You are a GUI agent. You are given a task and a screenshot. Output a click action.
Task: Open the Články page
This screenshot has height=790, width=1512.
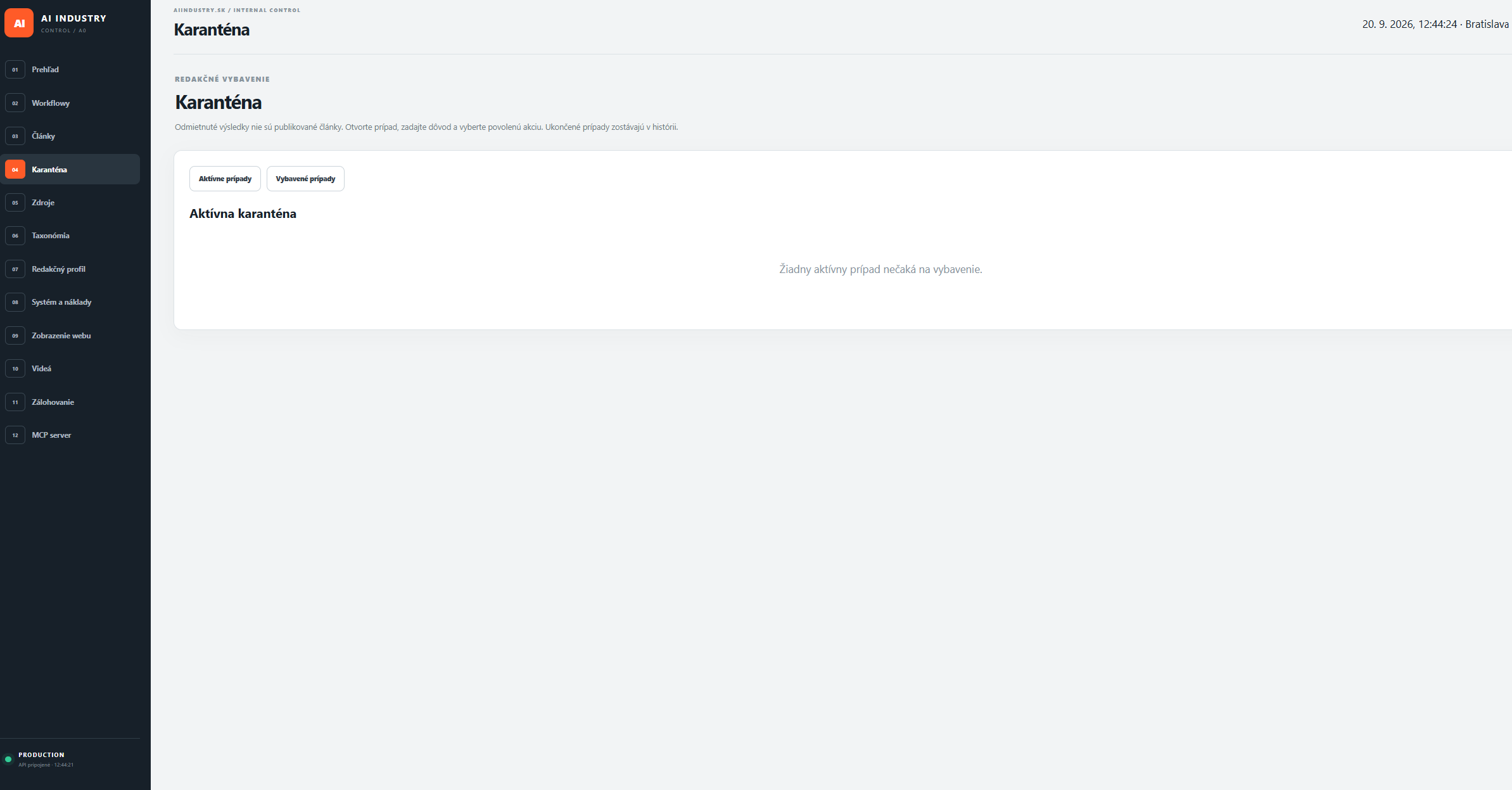click(70, 136)
